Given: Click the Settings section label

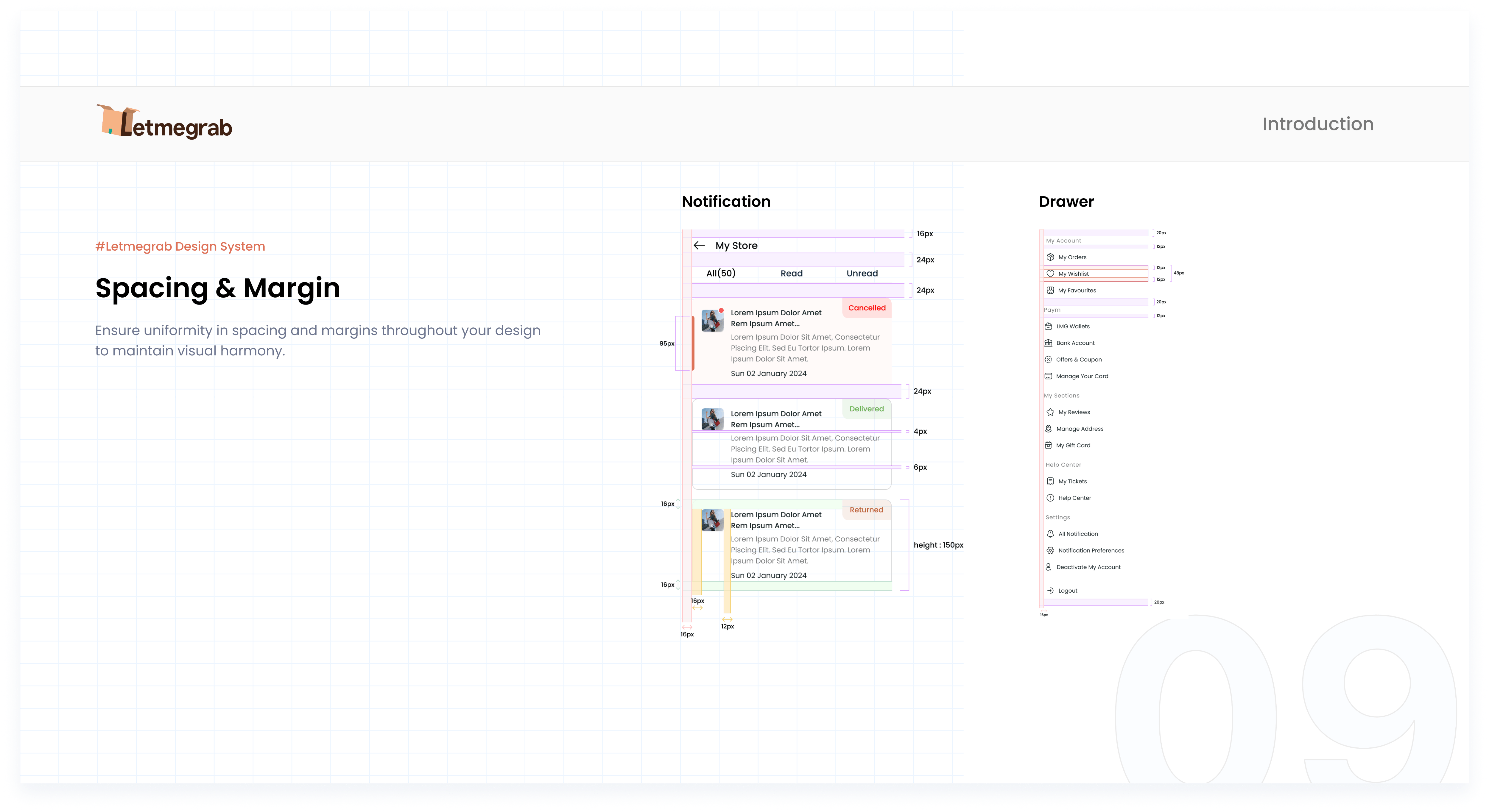Looking at the screenshot, I should (1057, 517).
